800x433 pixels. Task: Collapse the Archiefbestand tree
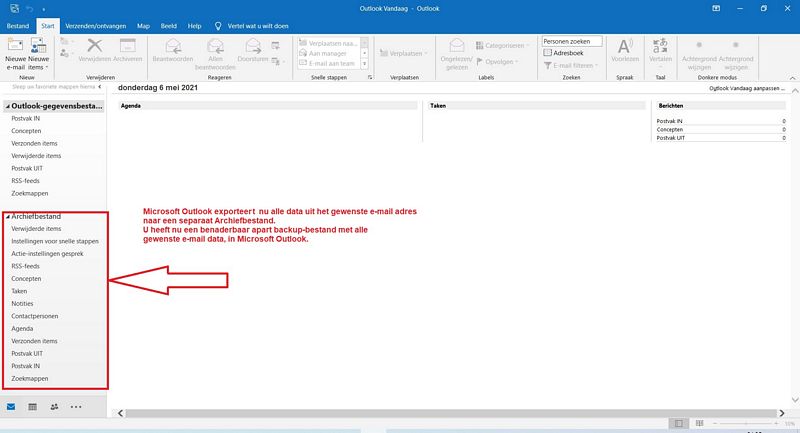pyautogui.click(x=8, y=217)
